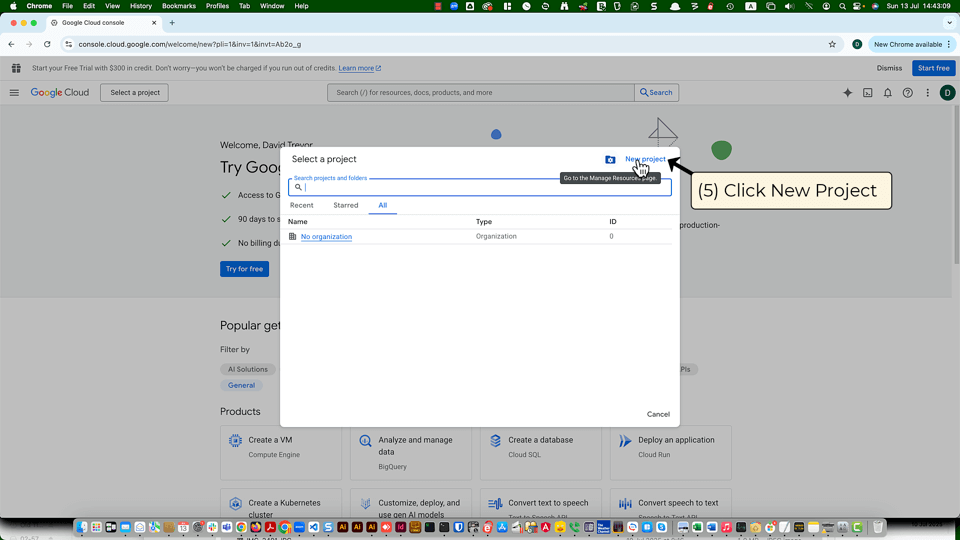This screenshot has width=960, height=540.
Task: Click the No organization building icon
Action: (292, 236)
